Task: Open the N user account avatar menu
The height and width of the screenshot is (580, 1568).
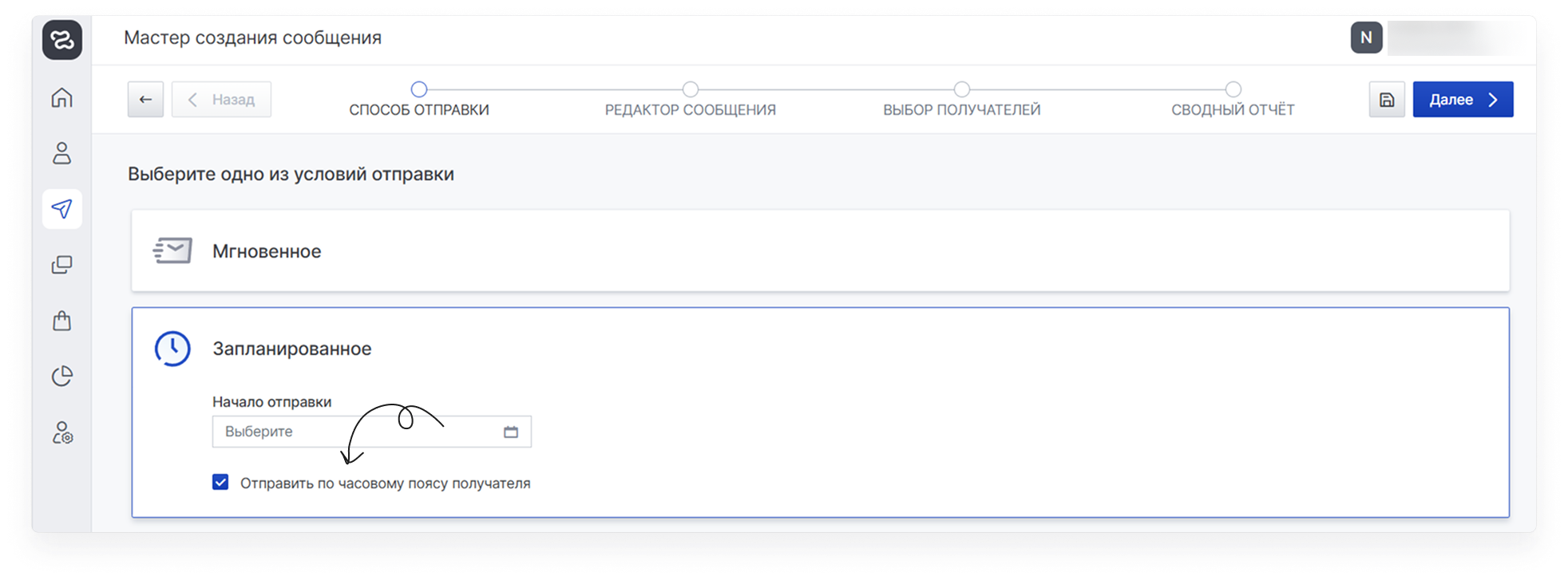Action: (1366, 37)
